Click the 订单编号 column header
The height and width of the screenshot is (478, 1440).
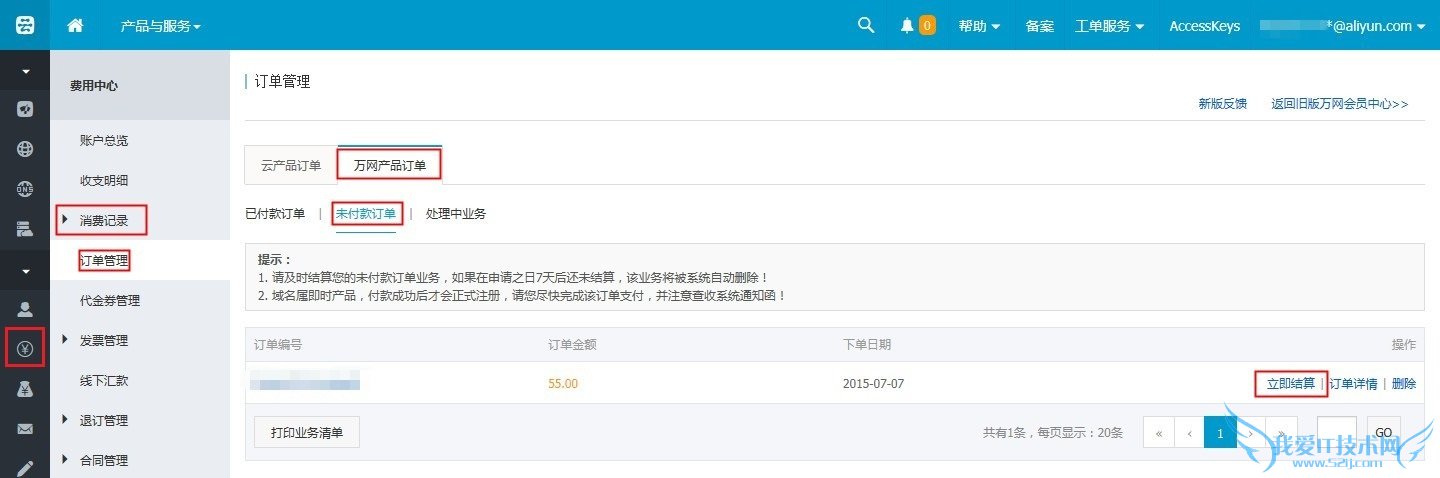coord(278,345)
